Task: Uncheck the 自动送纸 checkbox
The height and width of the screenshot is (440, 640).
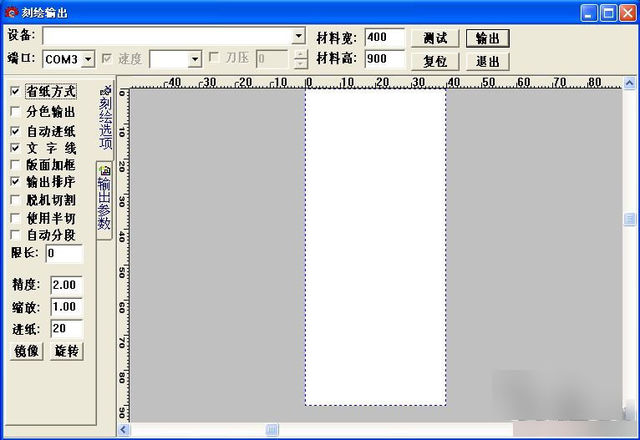Action: [14, 131]
